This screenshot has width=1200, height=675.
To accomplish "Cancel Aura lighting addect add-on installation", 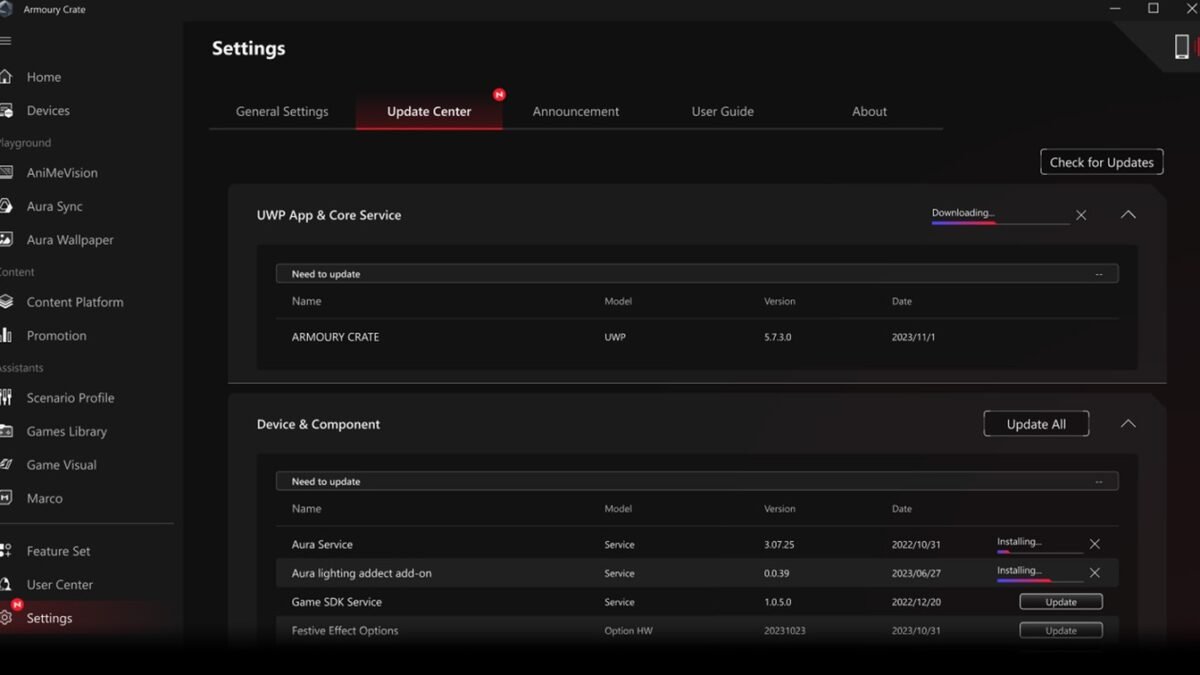I will pos(1095,573).
